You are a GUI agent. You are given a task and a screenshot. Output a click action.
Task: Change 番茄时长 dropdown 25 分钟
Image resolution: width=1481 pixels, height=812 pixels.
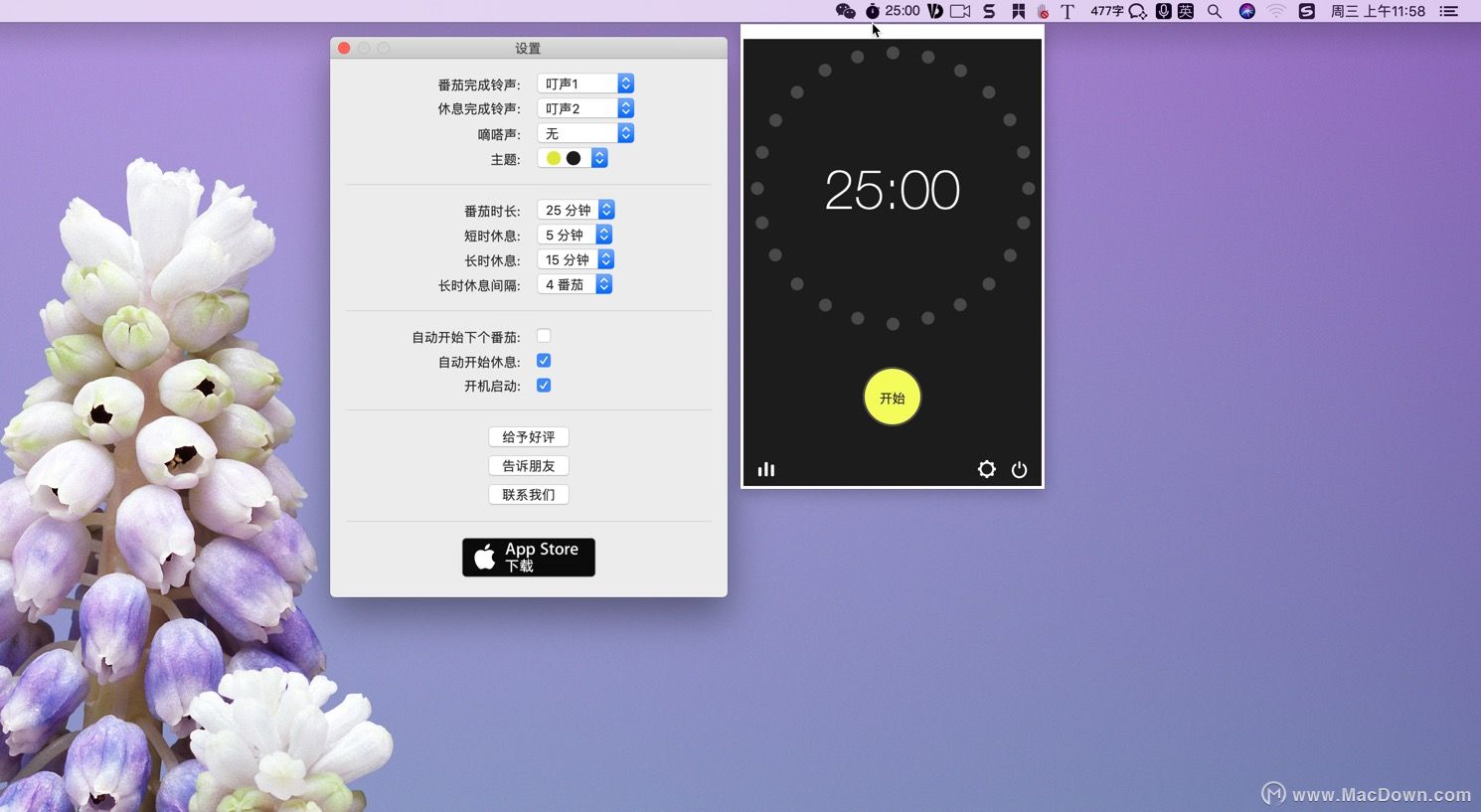576,210
